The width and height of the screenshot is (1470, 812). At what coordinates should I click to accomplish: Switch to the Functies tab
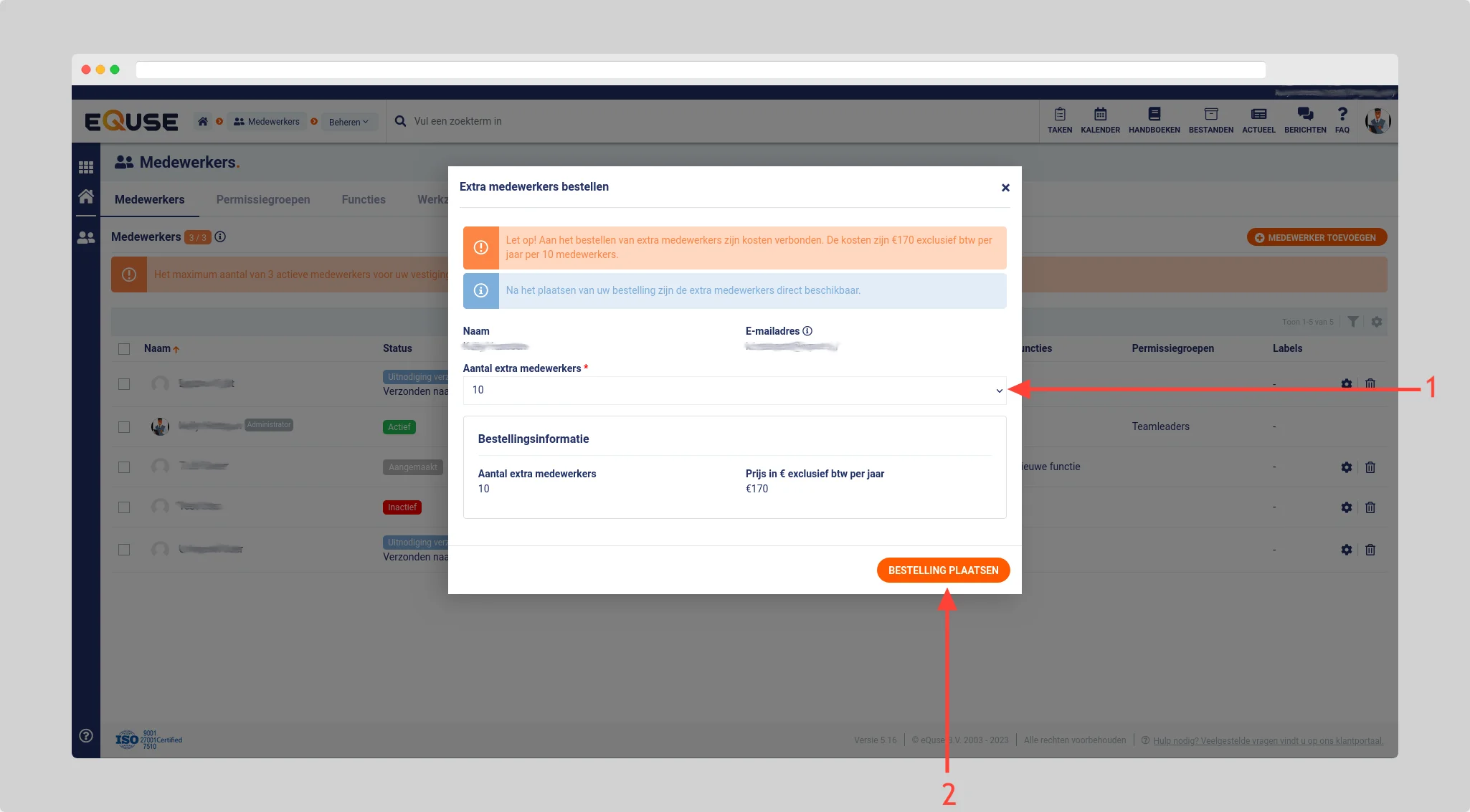tap(364, 200)
